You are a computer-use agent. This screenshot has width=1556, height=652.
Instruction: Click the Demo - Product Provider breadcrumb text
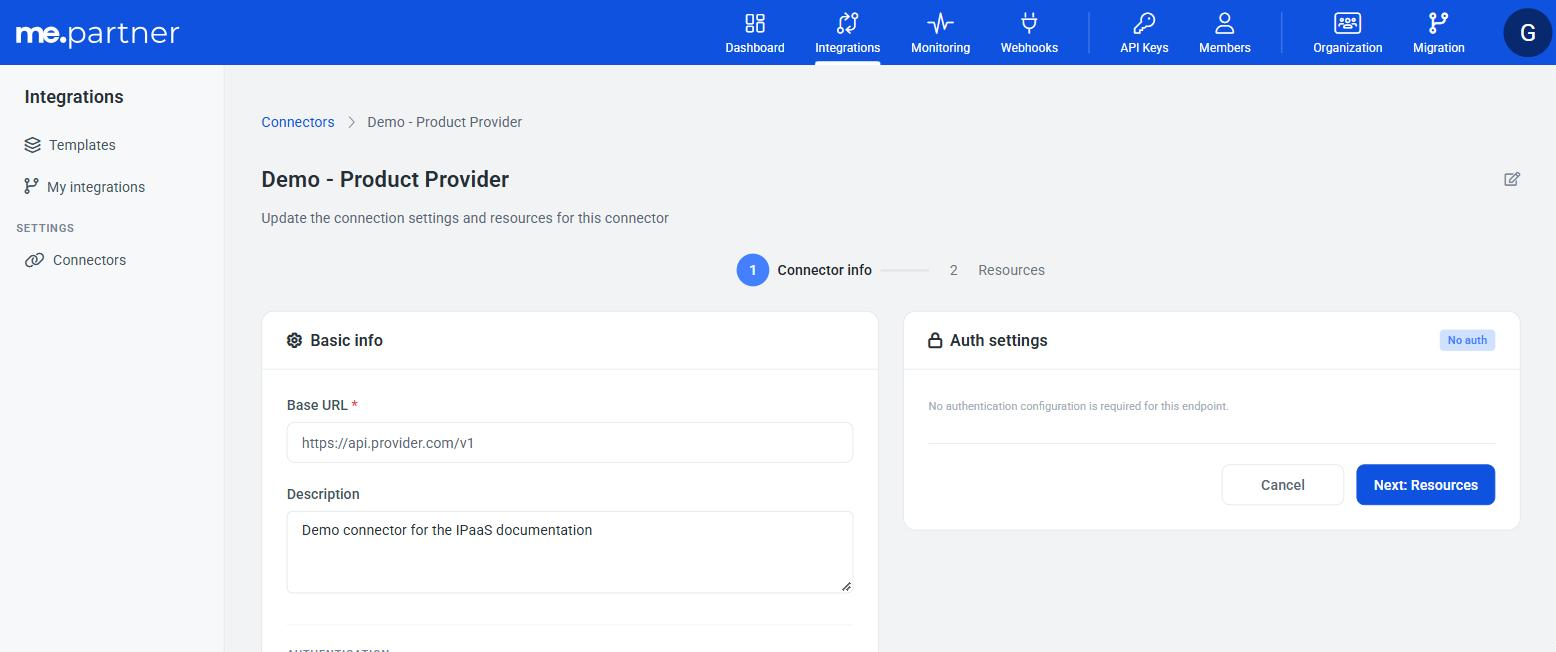click(445, 122)
